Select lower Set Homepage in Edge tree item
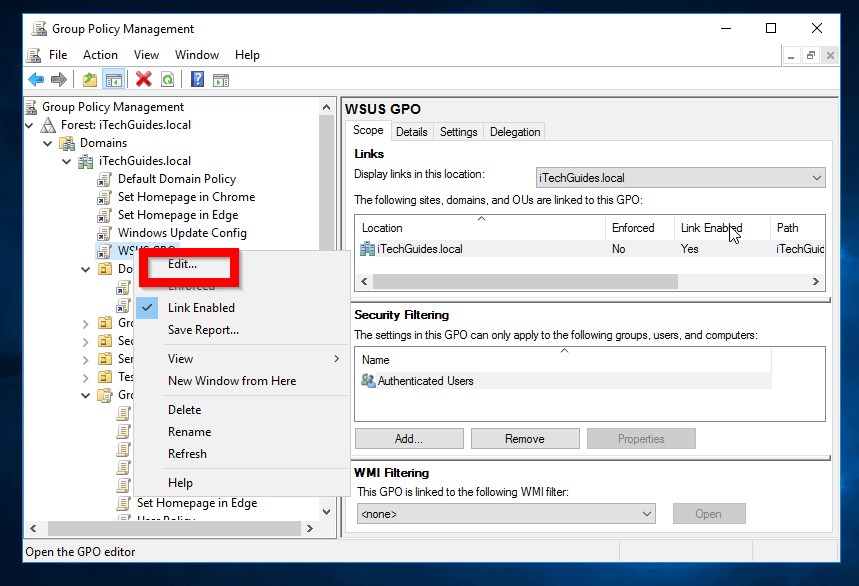 (197, 503)
